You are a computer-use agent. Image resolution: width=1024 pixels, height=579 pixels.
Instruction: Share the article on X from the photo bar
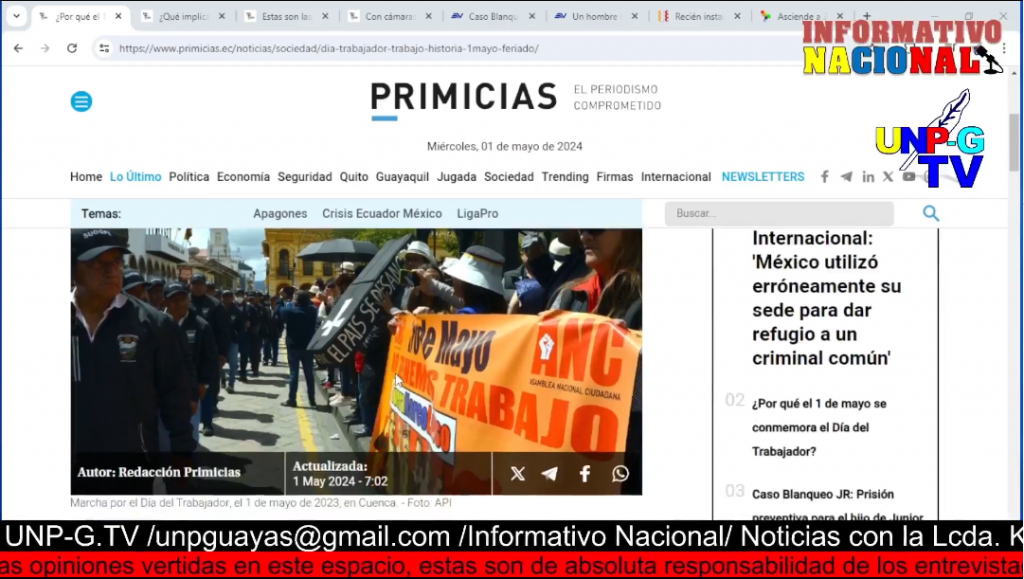click(x=517, y=473)
